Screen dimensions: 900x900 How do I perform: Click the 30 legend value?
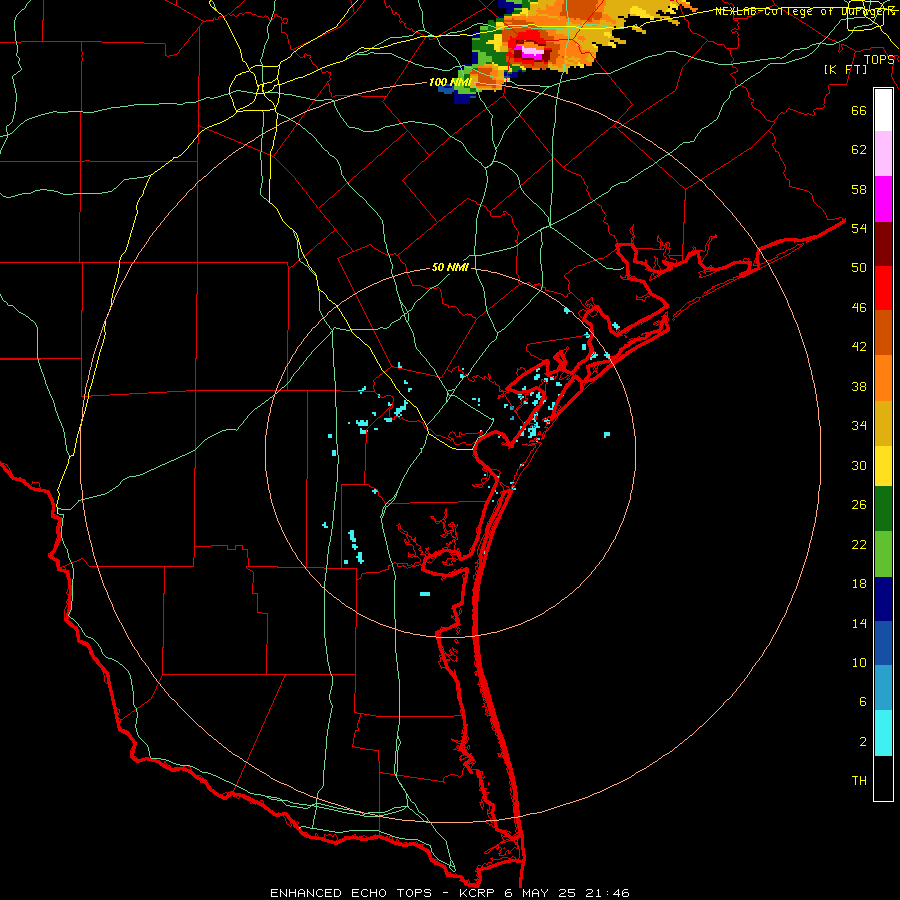coord(859,465)
